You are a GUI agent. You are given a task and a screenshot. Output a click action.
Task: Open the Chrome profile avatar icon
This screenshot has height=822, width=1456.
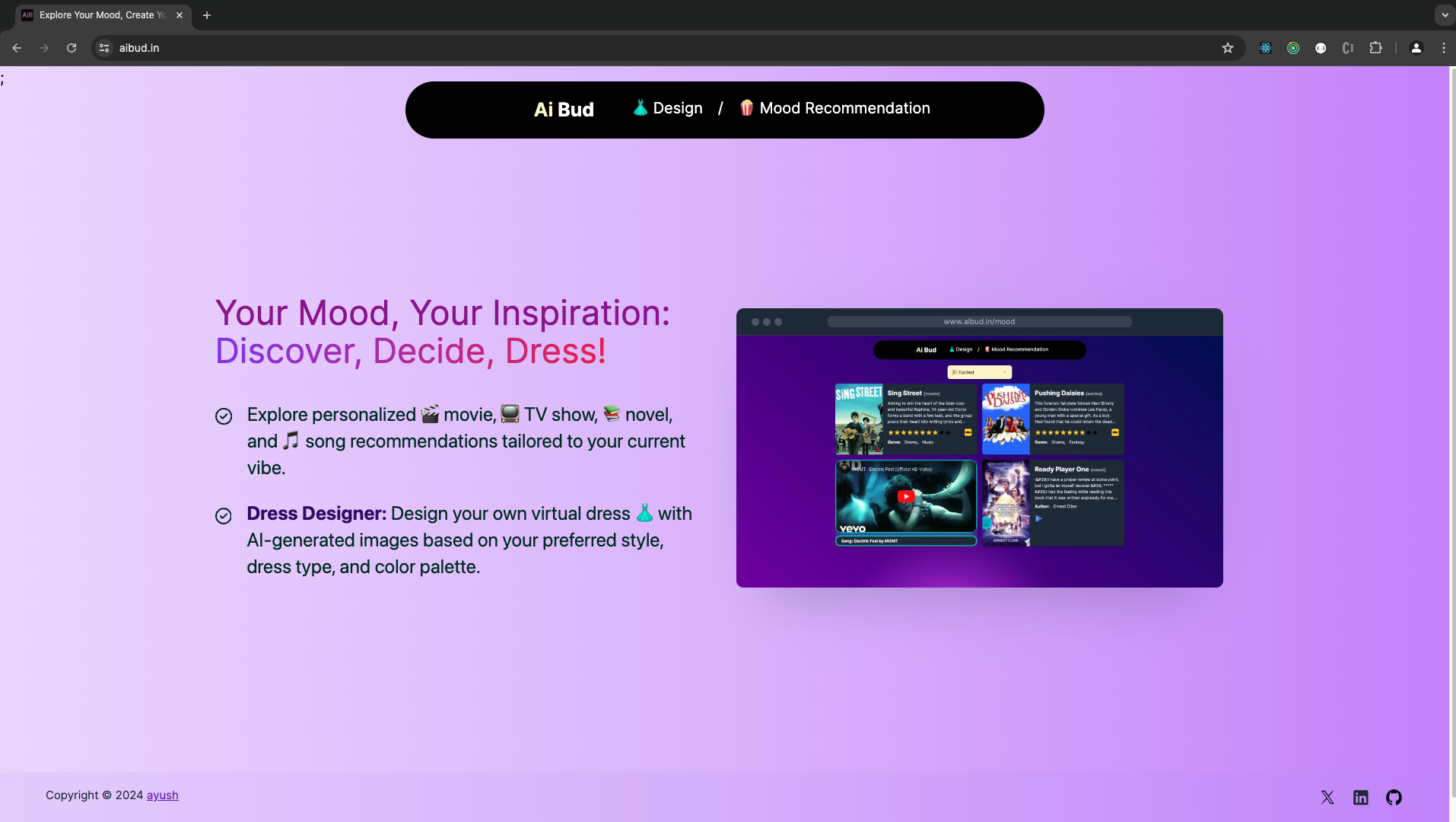(1416, 48)
